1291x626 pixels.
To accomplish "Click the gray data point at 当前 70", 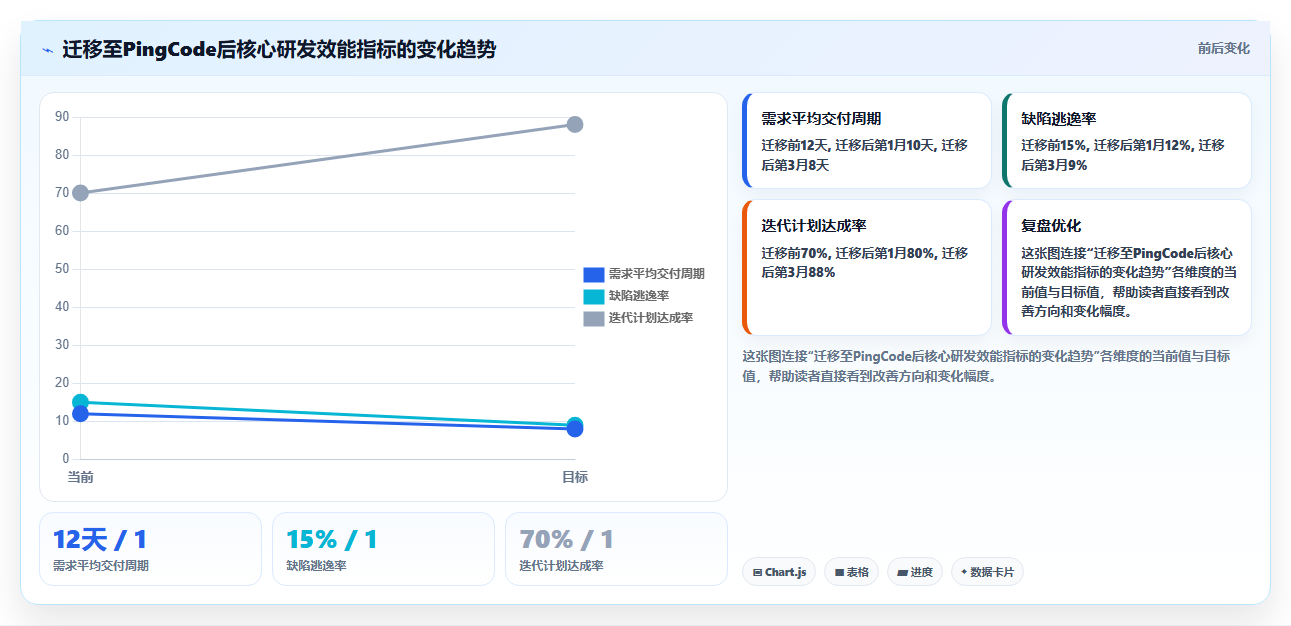I will click(80, 193).
